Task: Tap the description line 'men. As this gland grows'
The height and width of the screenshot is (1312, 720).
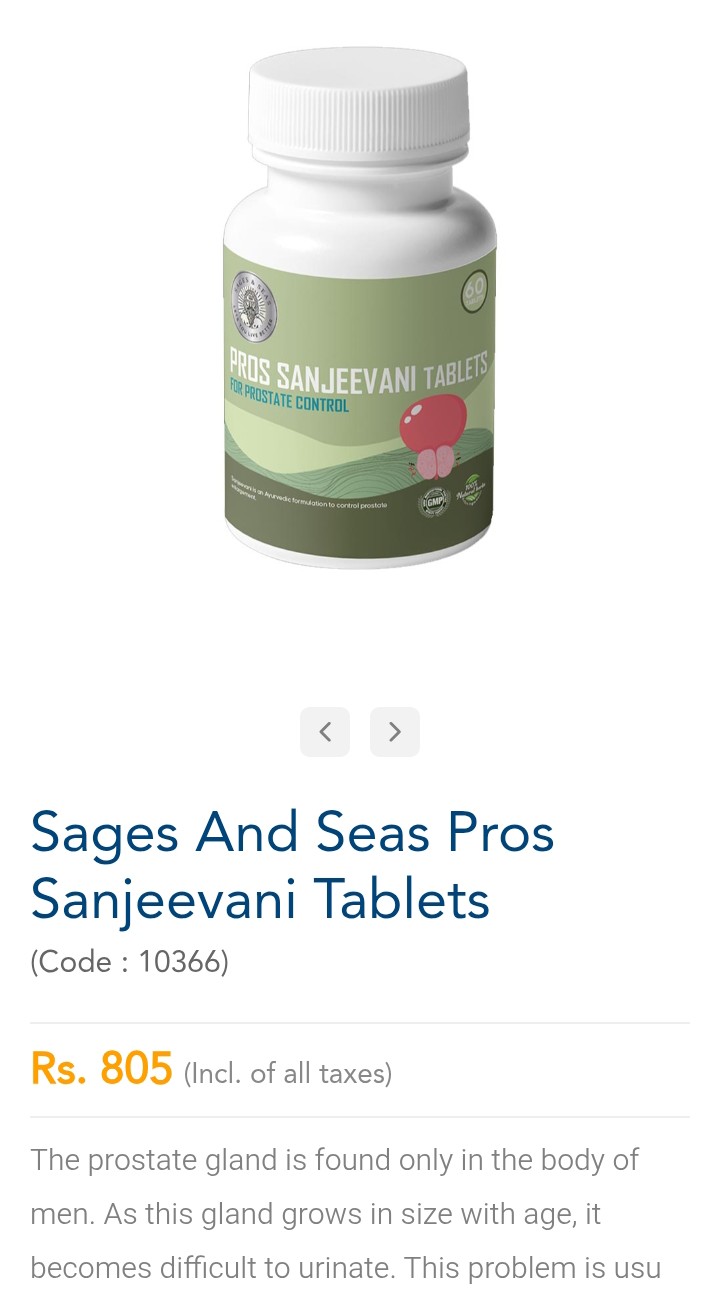Action: coord(315,1214)
